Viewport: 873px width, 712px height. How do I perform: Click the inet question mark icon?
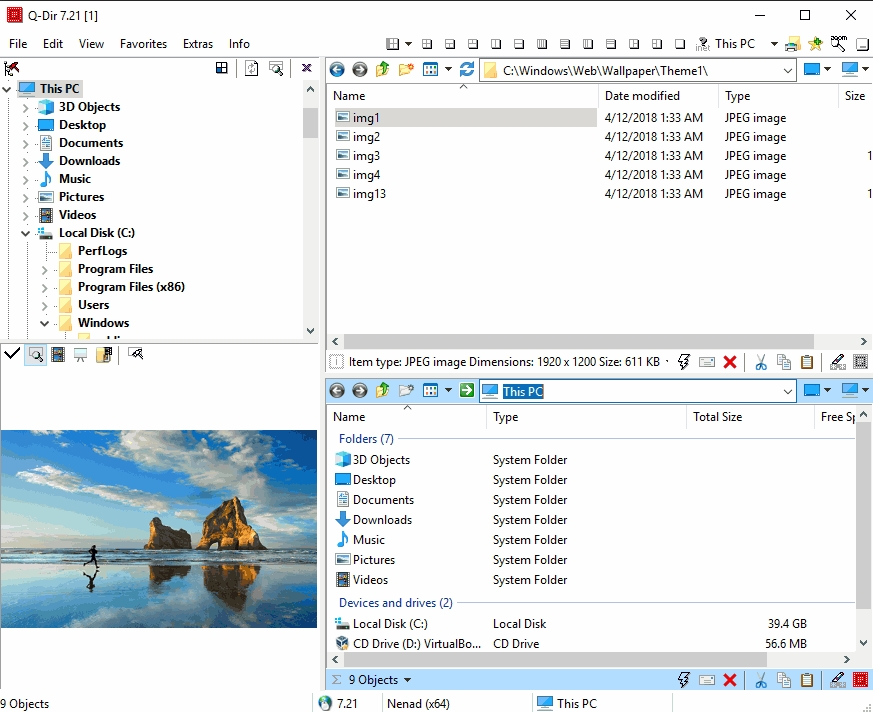pyautogui.click(x=703, y=44)
